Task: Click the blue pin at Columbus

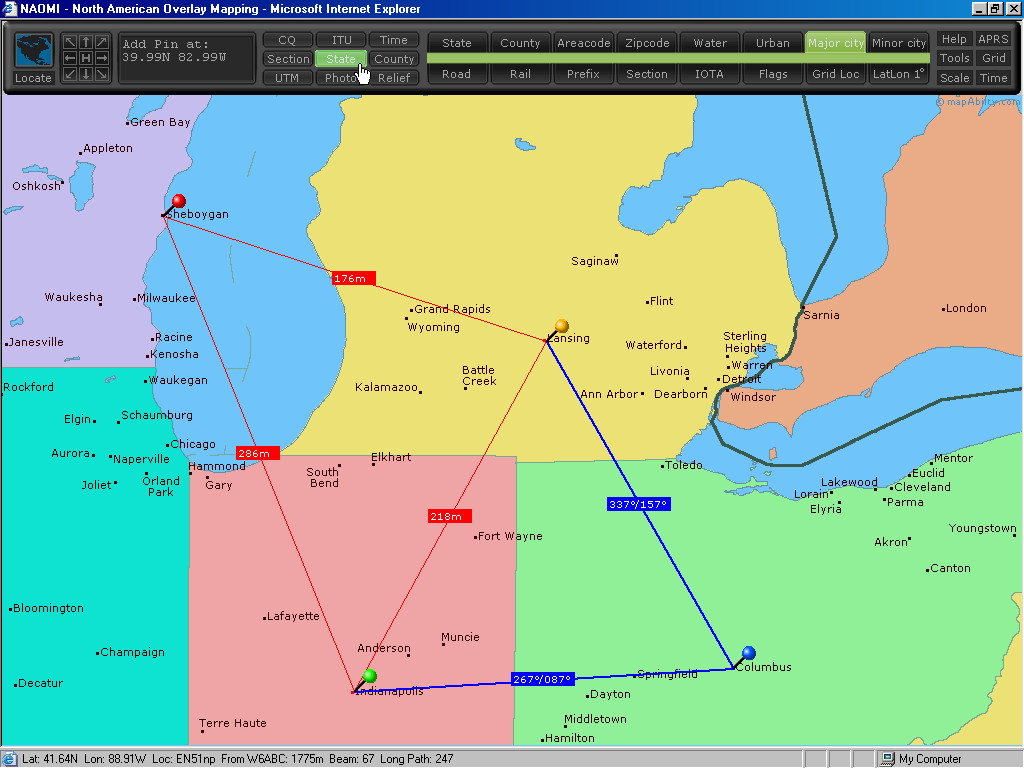Action: [748, 652]
